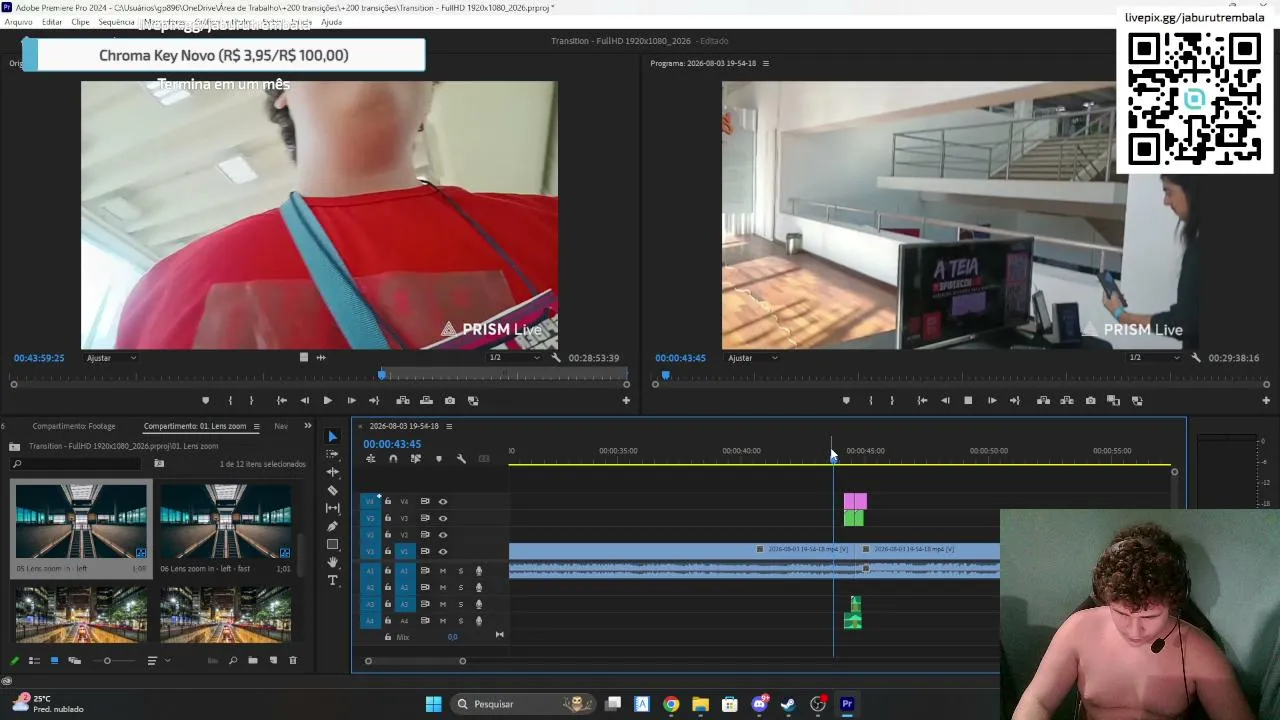The image size is (1280, 720).
Task: Enable voice-over record on track A3
Action: (x=479, y=604)
